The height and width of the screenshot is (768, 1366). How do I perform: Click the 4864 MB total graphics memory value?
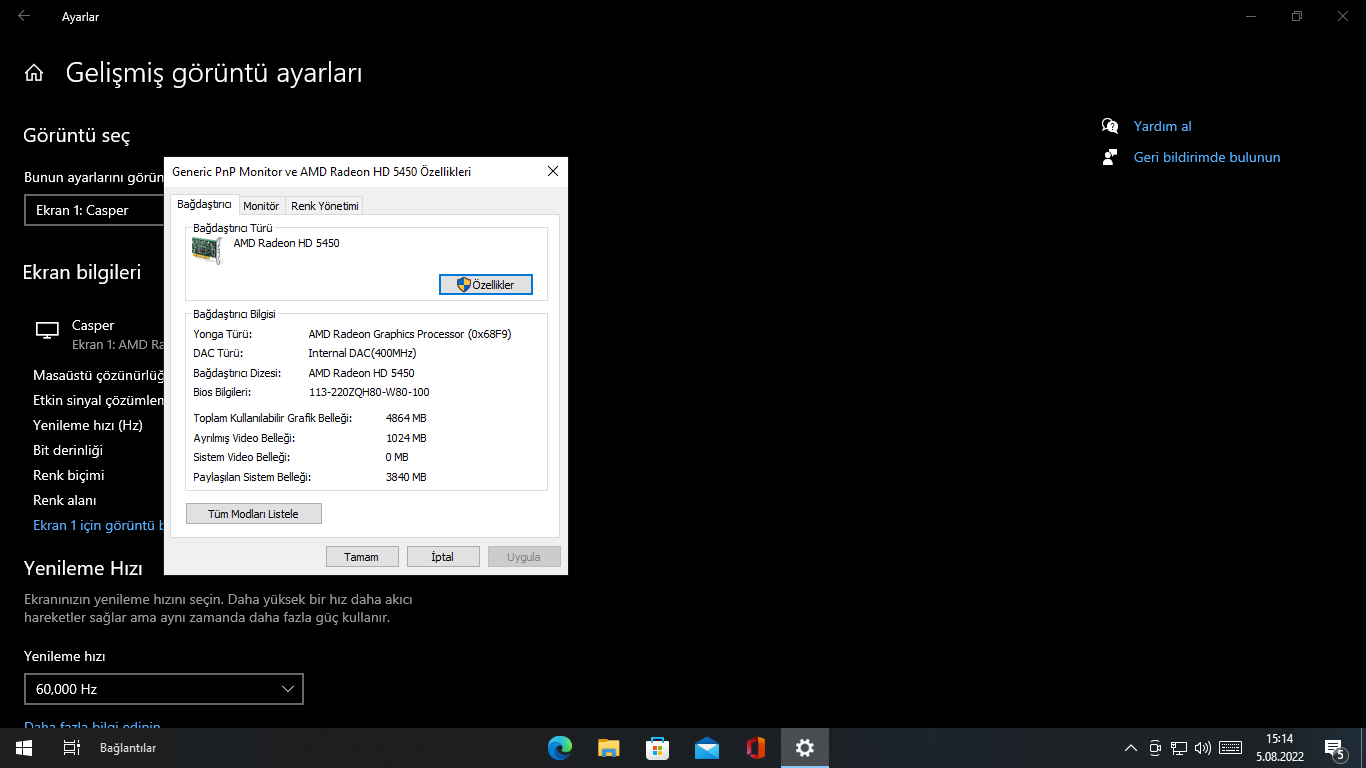click(406, 418)
